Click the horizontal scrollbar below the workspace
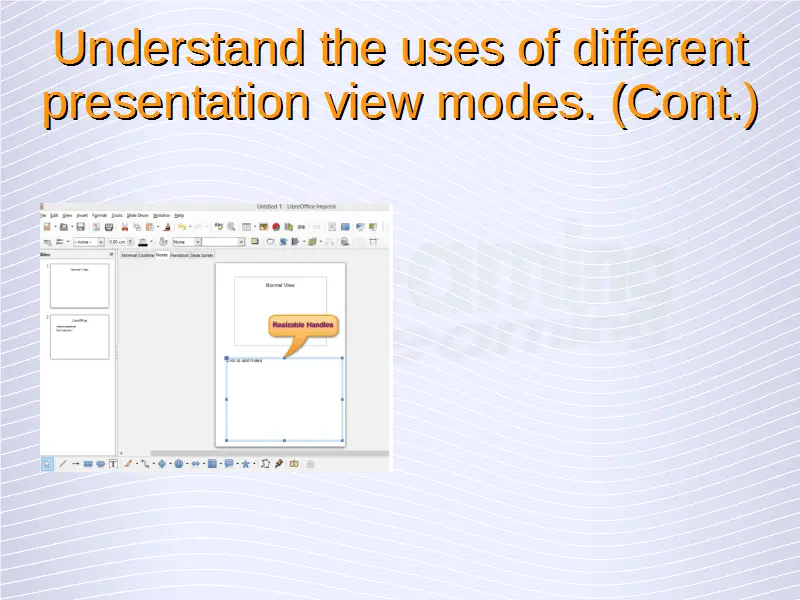The image size is (800, 600). [x=250, y=453]
